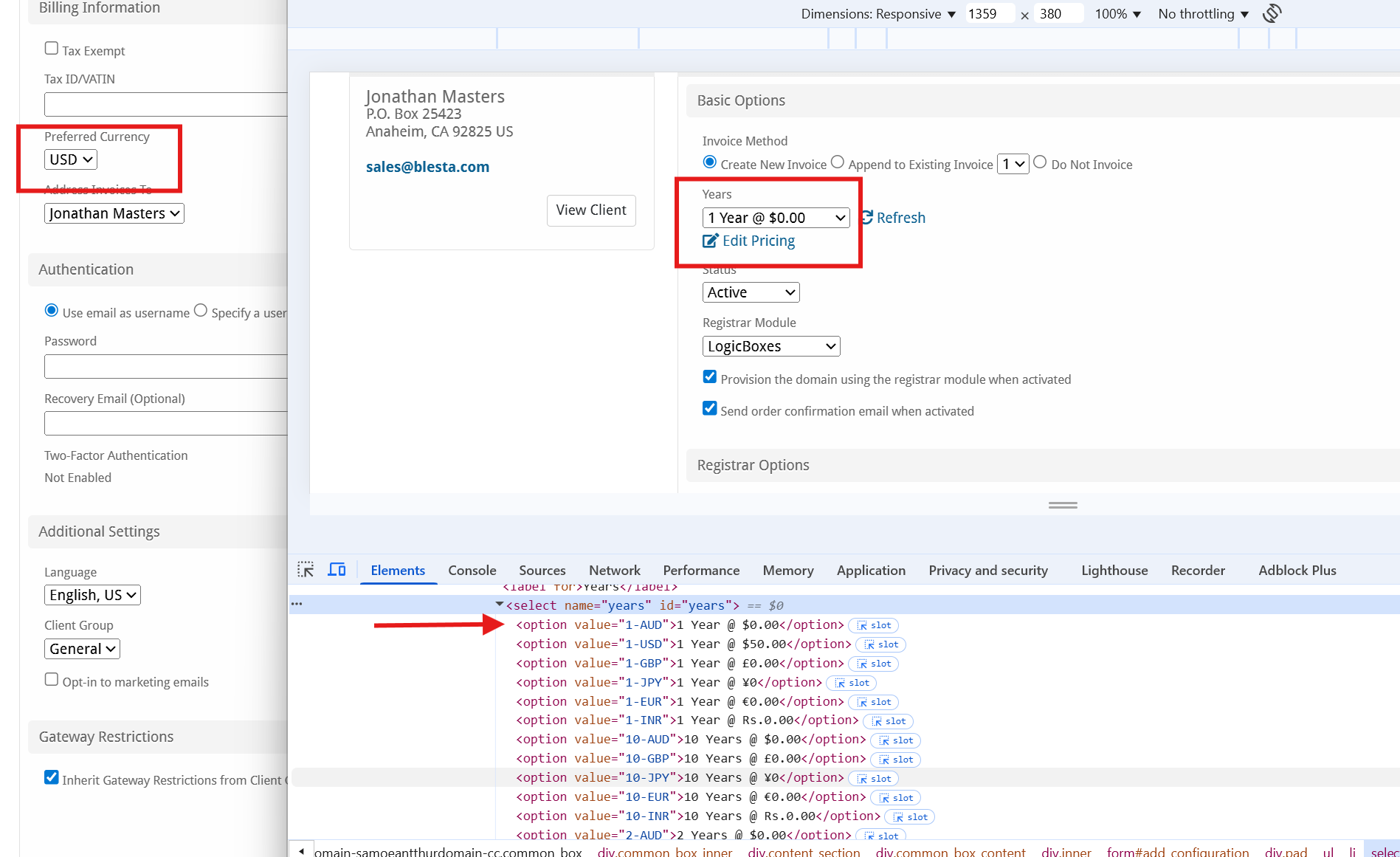
Task: Open the Dimensions Responsive dropdown
Action: click(878, 14)
